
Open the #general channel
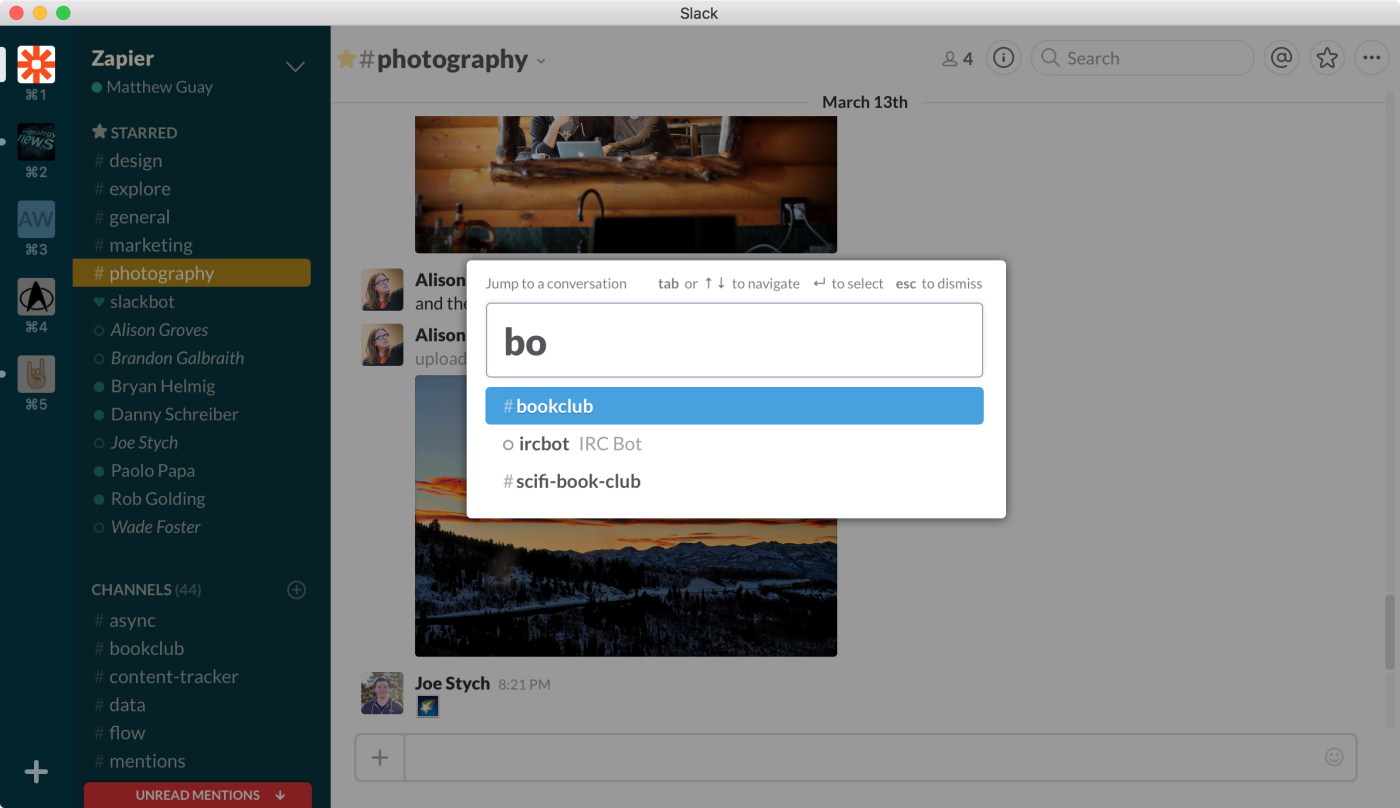click(x=132, y=217)
